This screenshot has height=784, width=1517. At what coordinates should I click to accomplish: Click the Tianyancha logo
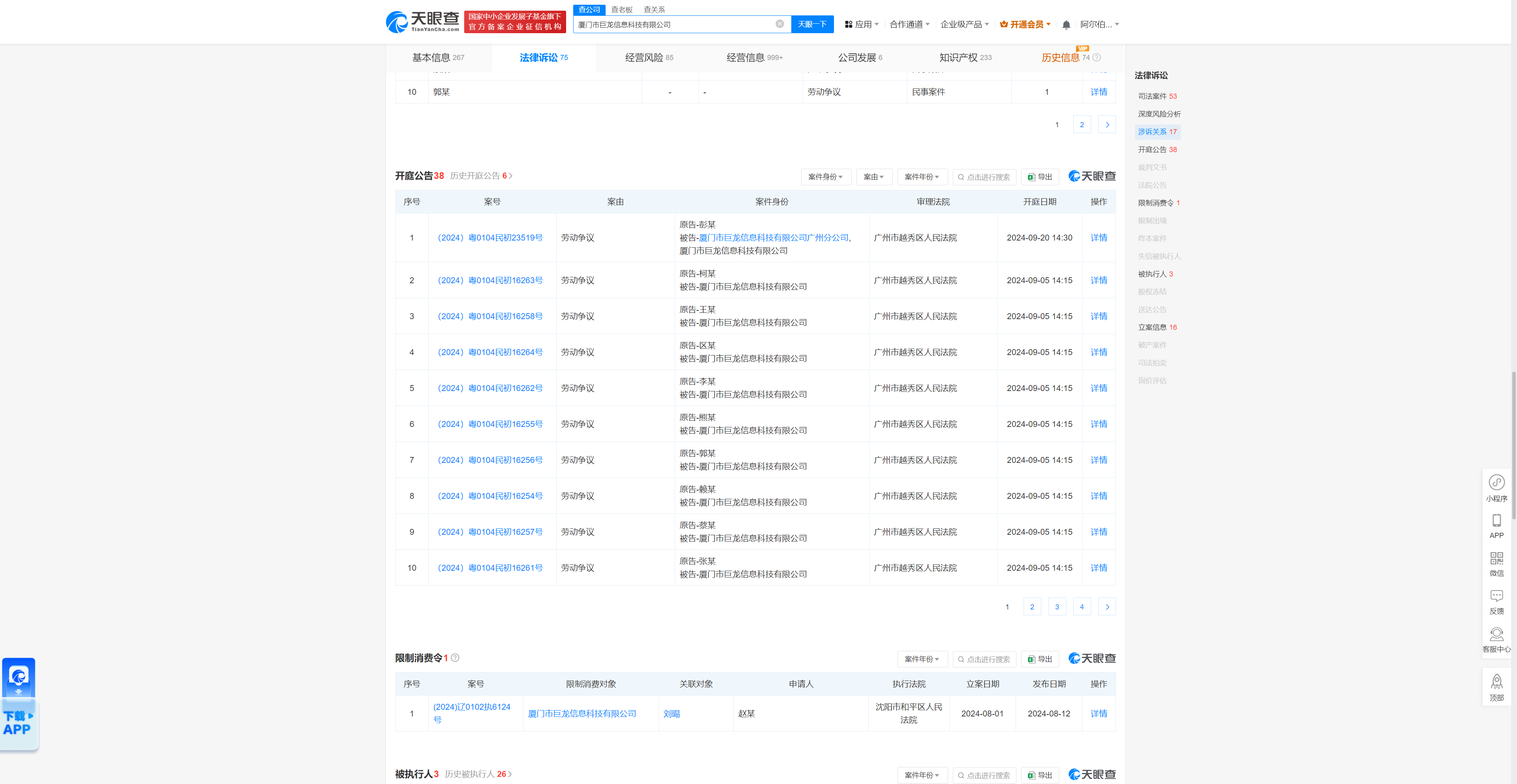pyautogui.click(x=422, y=23)
